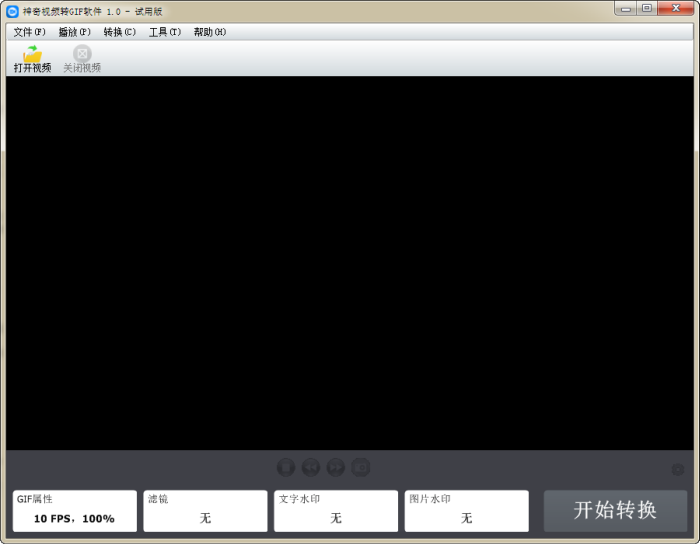Open the 帮助(H) menu
Screen dimensions: 700x544
(x=210, y=32)
